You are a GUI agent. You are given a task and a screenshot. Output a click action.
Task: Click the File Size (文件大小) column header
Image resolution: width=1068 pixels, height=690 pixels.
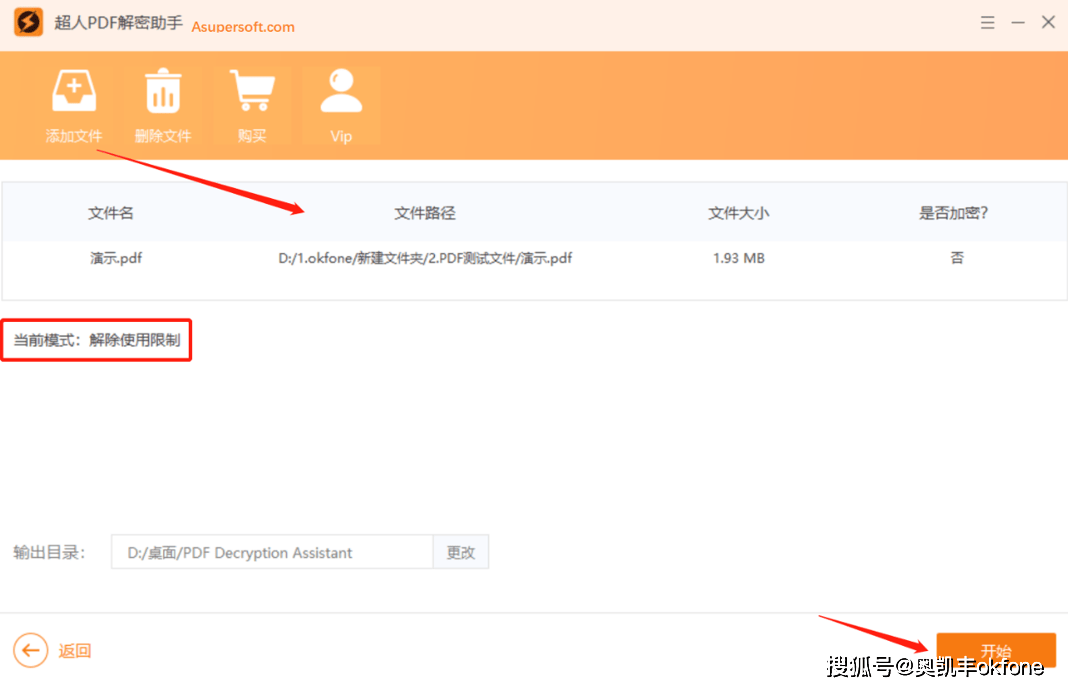point(739,213)
